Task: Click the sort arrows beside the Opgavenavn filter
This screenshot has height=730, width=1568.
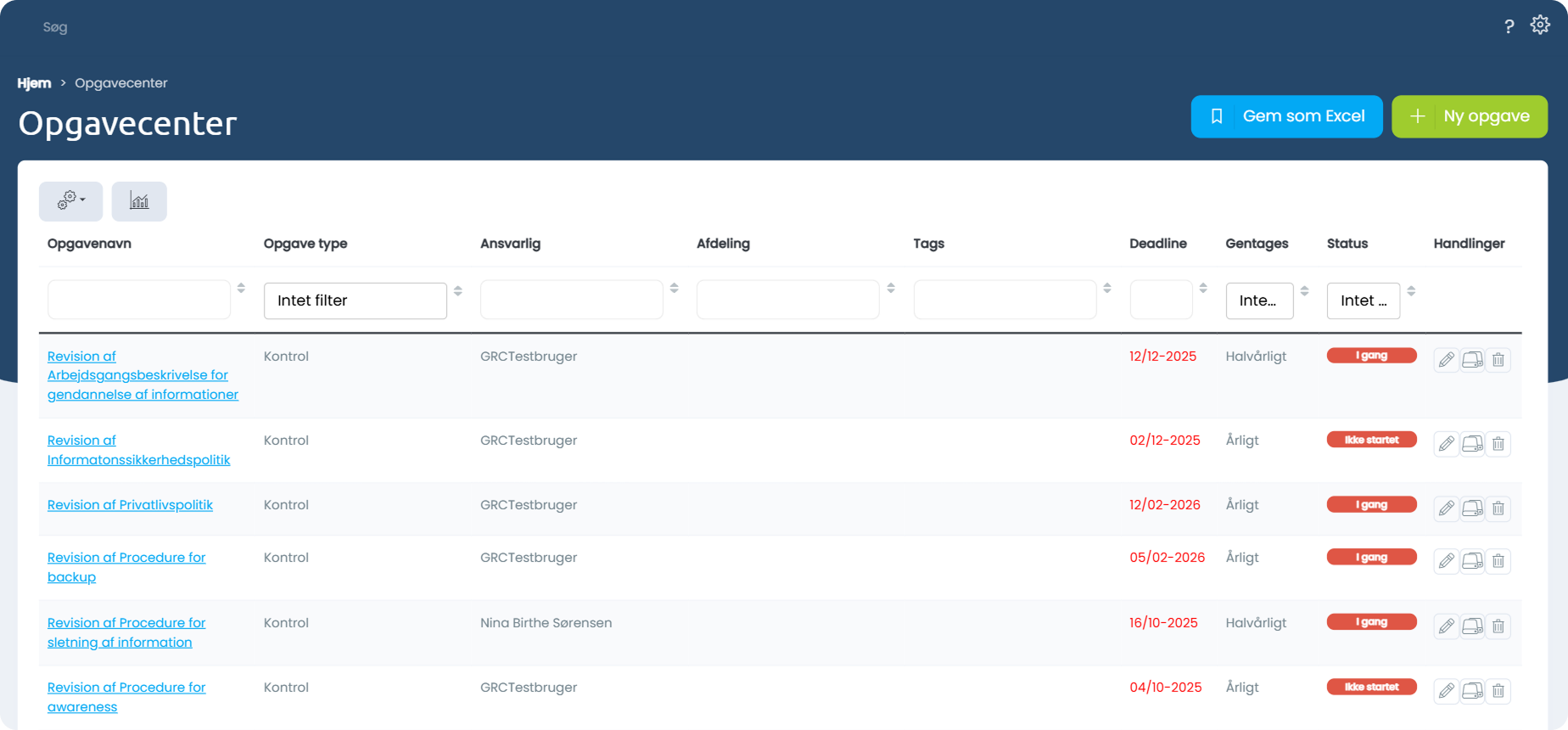Action: [x=241, y=289]
